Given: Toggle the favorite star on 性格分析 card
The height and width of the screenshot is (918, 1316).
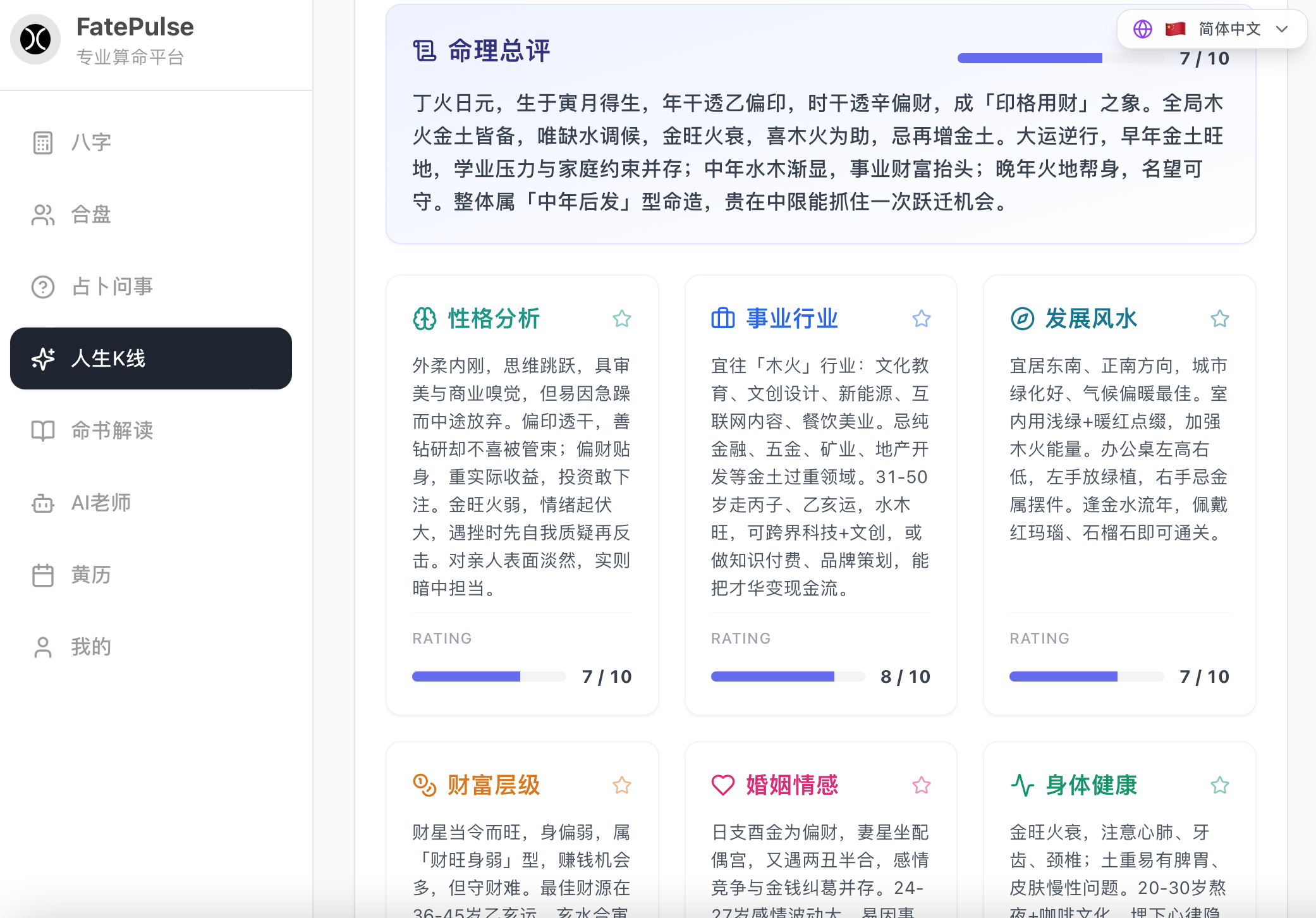Looking at the screenshot, I should 622,319.
